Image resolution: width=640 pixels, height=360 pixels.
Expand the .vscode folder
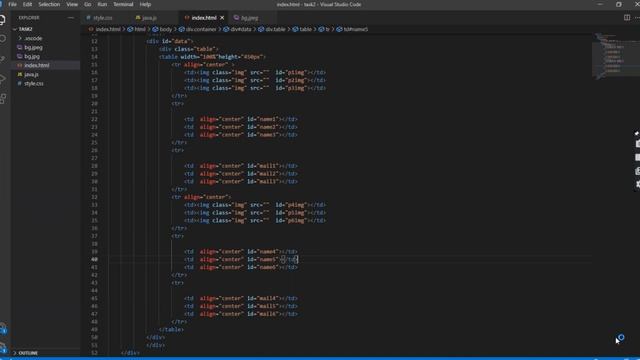pos(45,38)
